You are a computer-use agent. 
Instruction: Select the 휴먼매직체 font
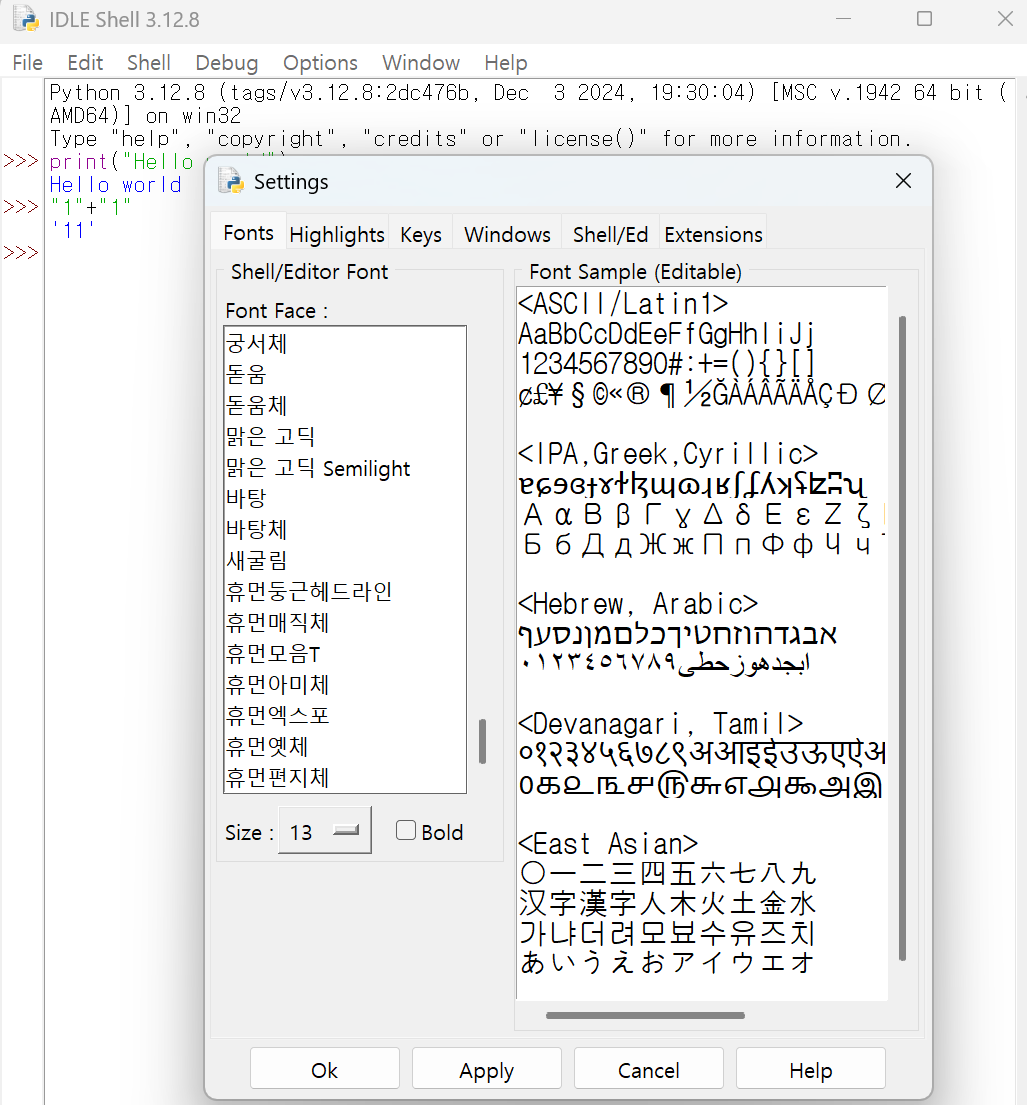point(345,622)
